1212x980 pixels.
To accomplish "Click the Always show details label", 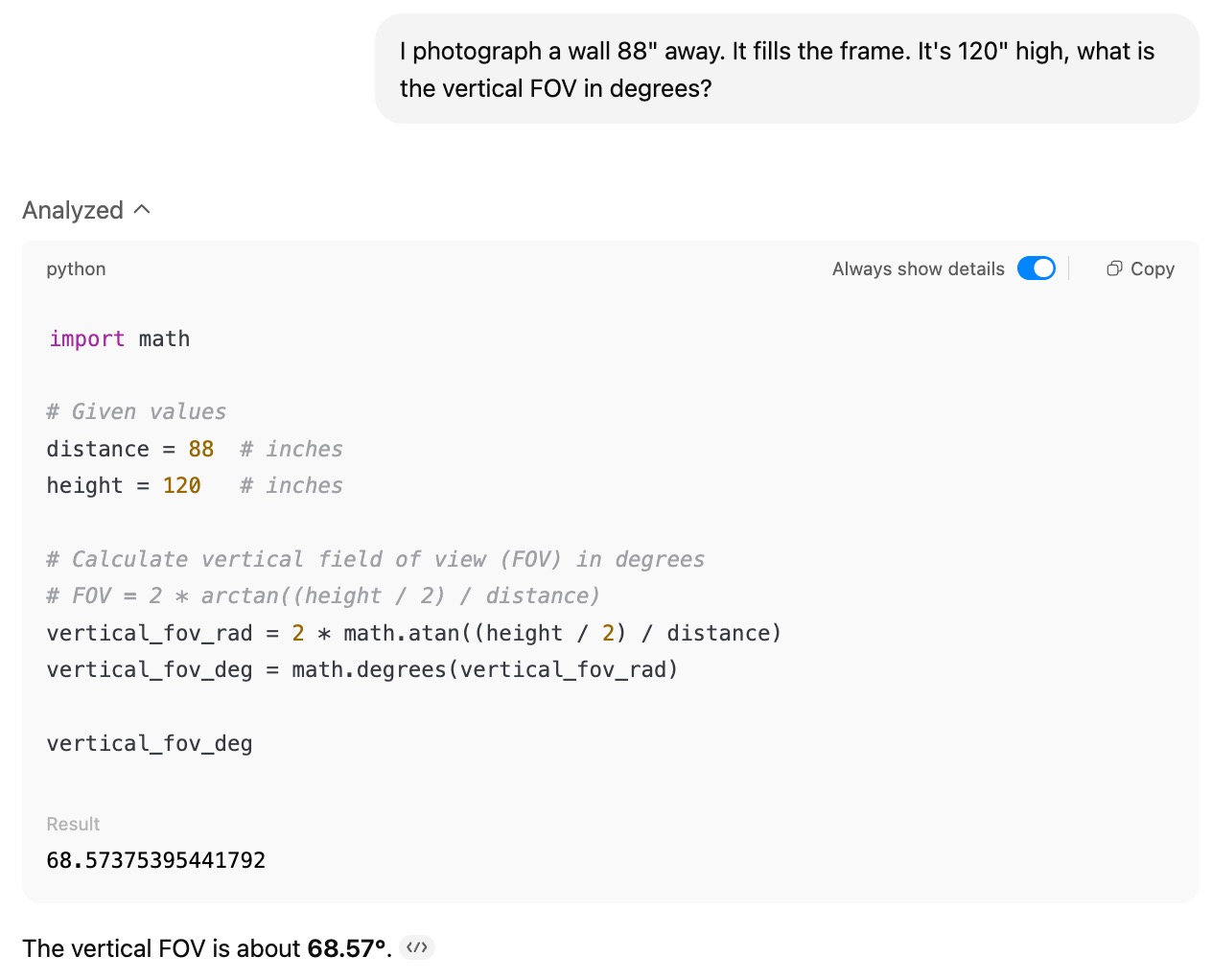I will click(x=918, y=269).
